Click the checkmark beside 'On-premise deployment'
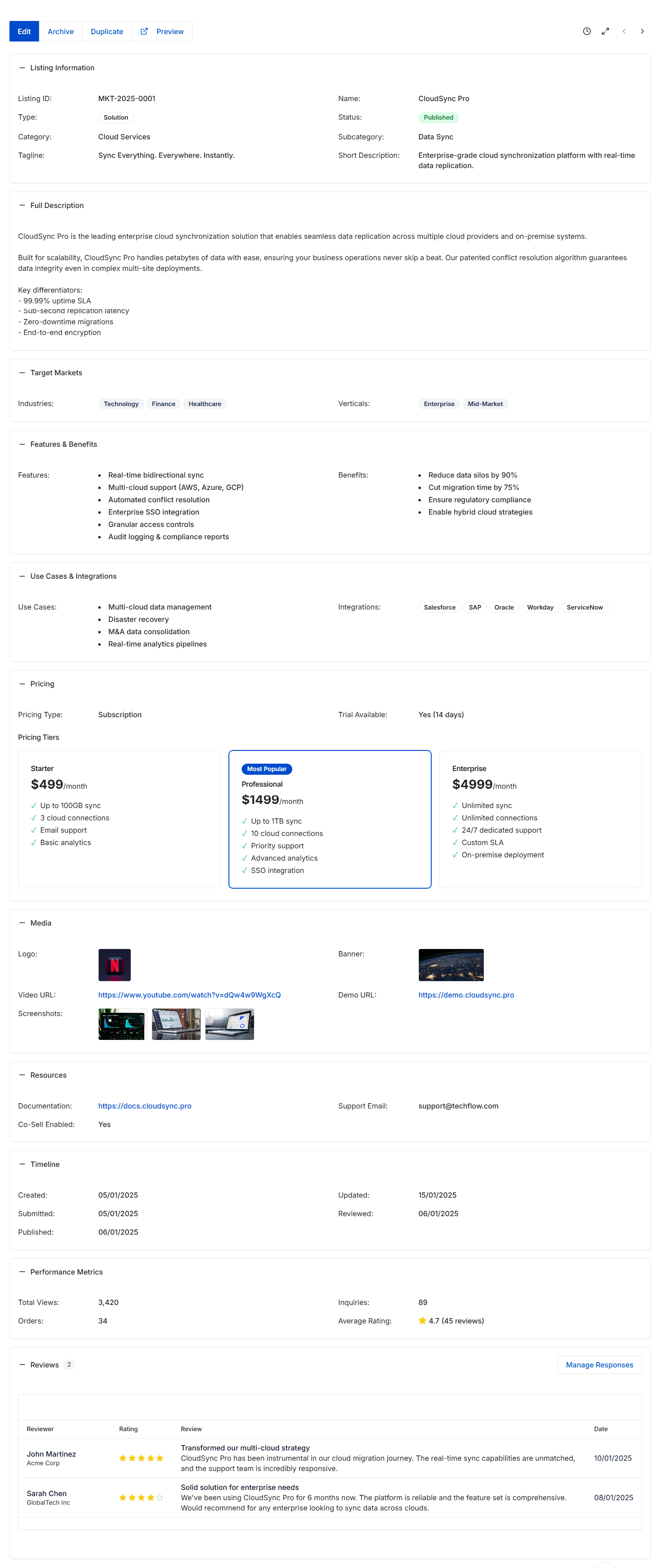Image resolution: width=663 pixels, height=1568 pixels. click(455, 855)
